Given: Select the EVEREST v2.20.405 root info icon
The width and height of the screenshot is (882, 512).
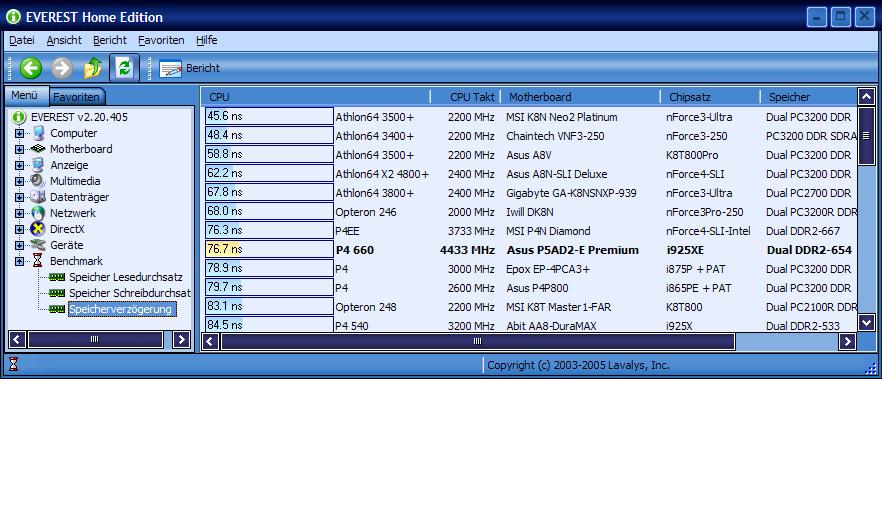Looking at the screenshot, I should [x=19, y=117].
